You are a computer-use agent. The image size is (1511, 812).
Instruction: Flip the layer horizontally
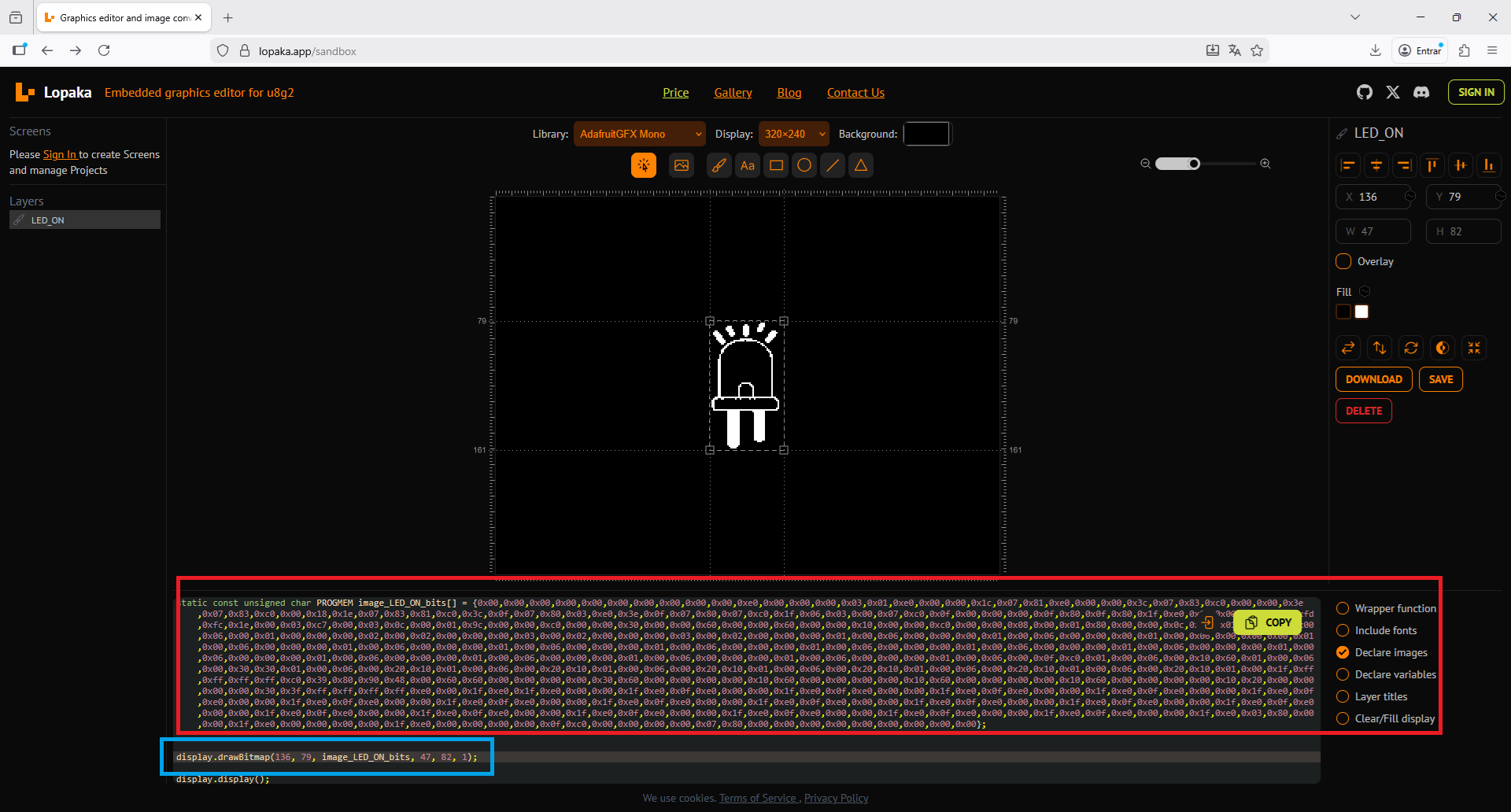1348,348
